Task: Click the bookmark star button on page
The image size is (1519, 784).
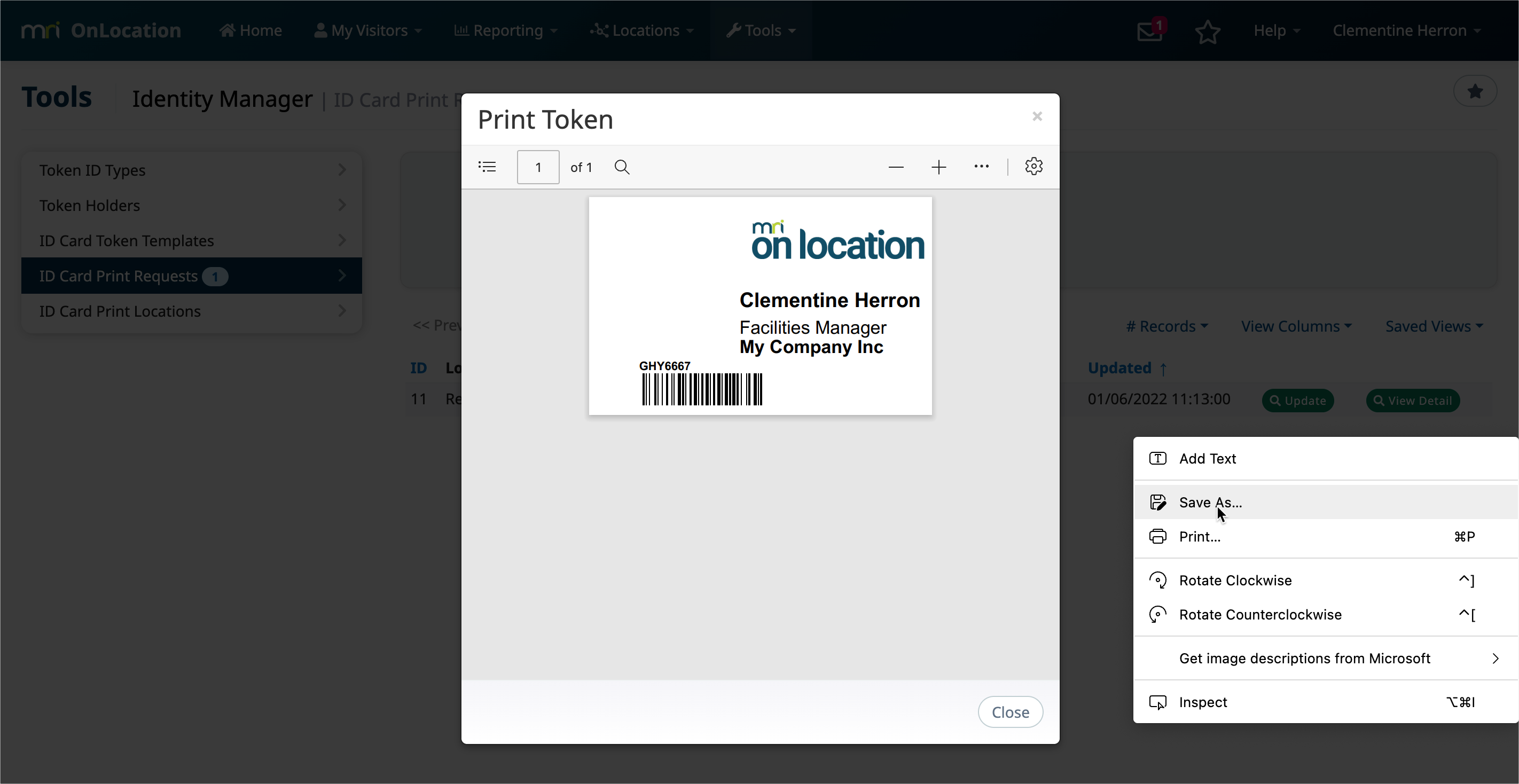Action: [1475, 91]
